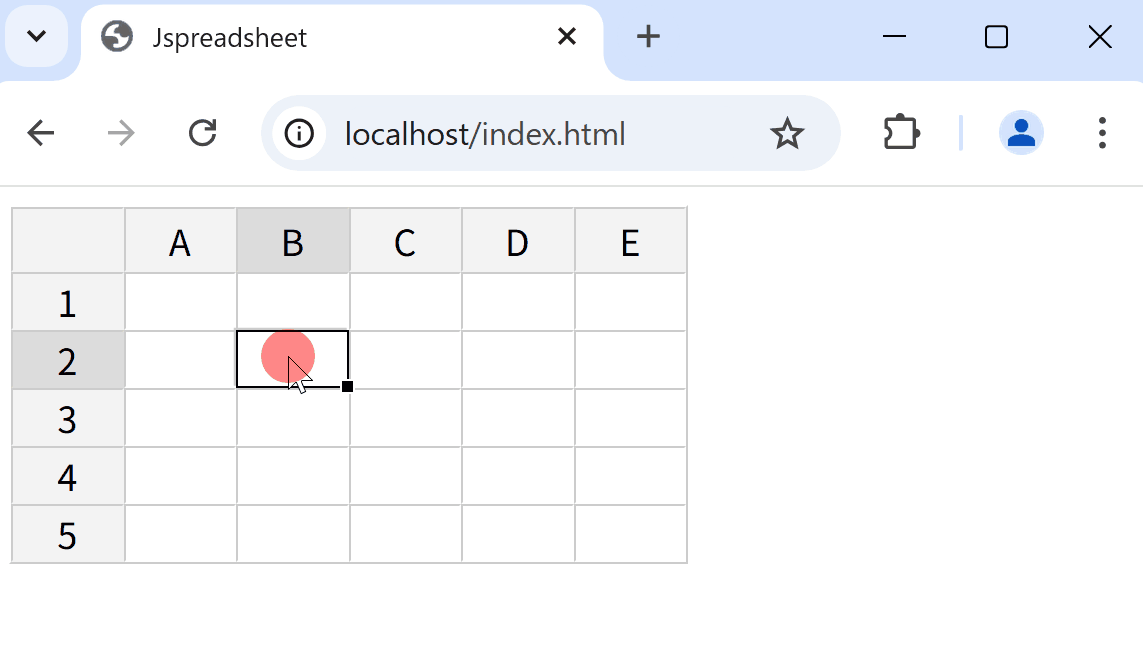Click the site information icon in address bar
The height and width of the screenshot is (650, 1143).
coord(298,132)
